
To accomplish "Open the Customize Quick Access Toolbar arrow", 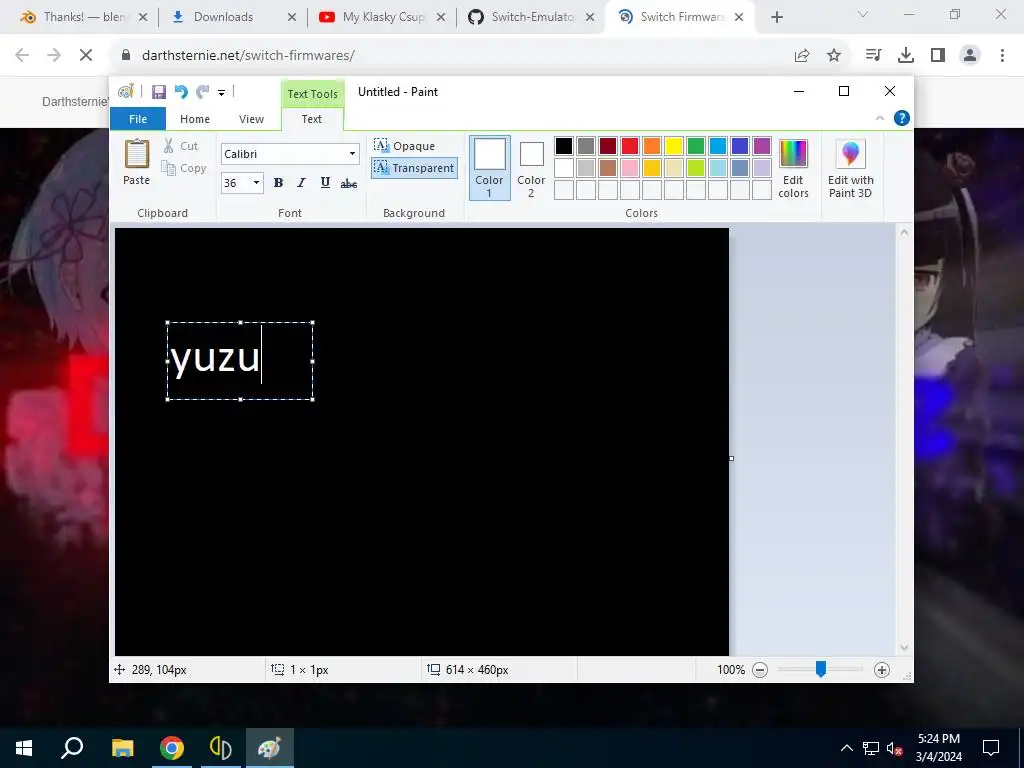I will click(x=221, y=93).
